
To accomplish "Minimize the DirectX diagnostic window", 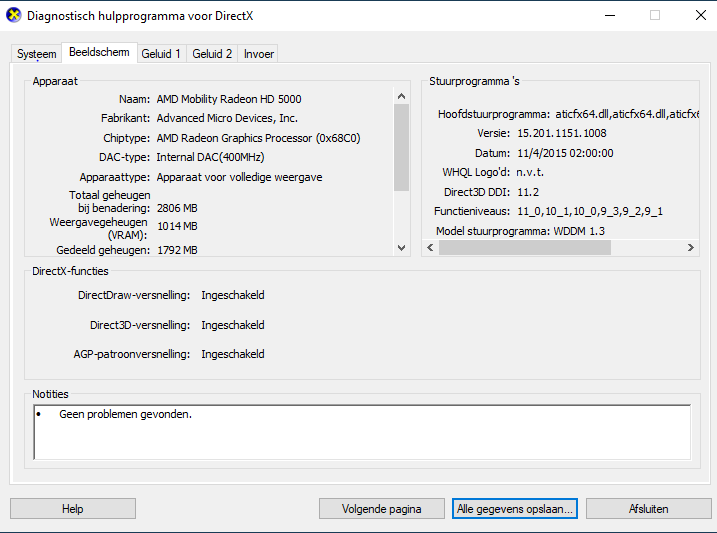I will pos(610,15).
